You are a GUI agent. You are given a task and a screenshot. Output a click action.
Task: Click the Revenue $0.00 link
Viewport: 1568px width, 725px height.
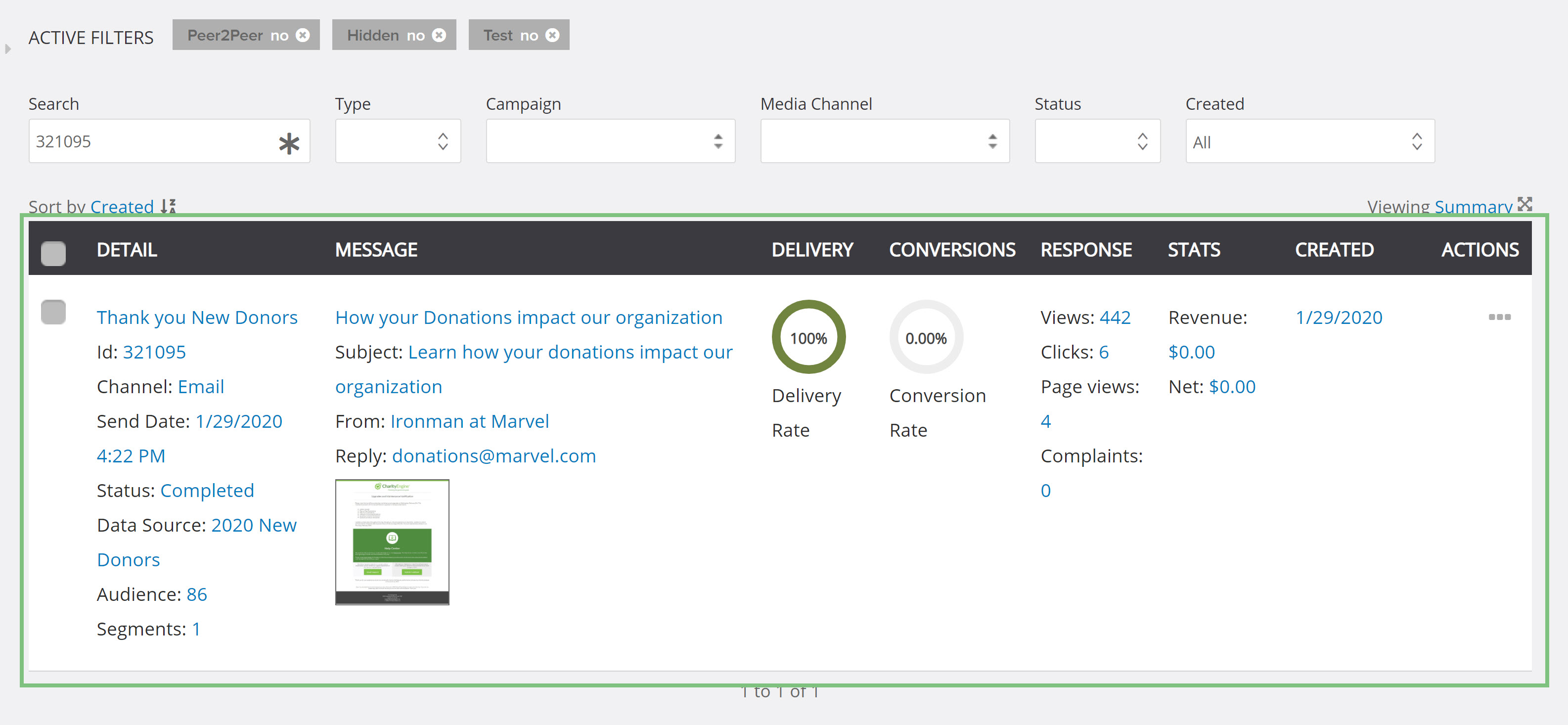click(1191, 352)
